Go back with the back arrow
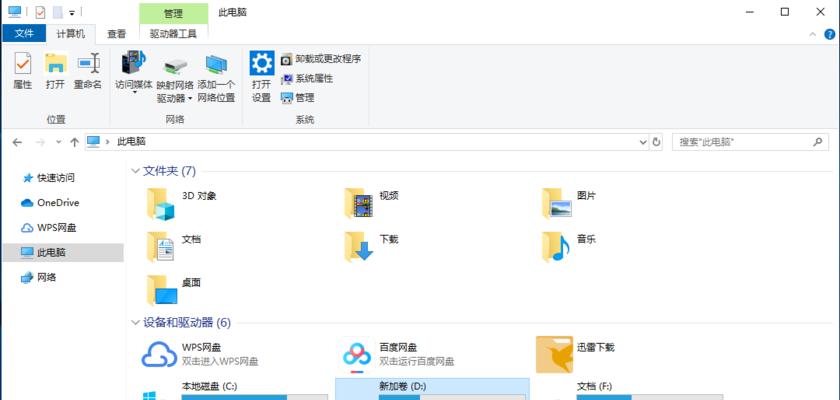840x400 pixels. tap(17, 142)
